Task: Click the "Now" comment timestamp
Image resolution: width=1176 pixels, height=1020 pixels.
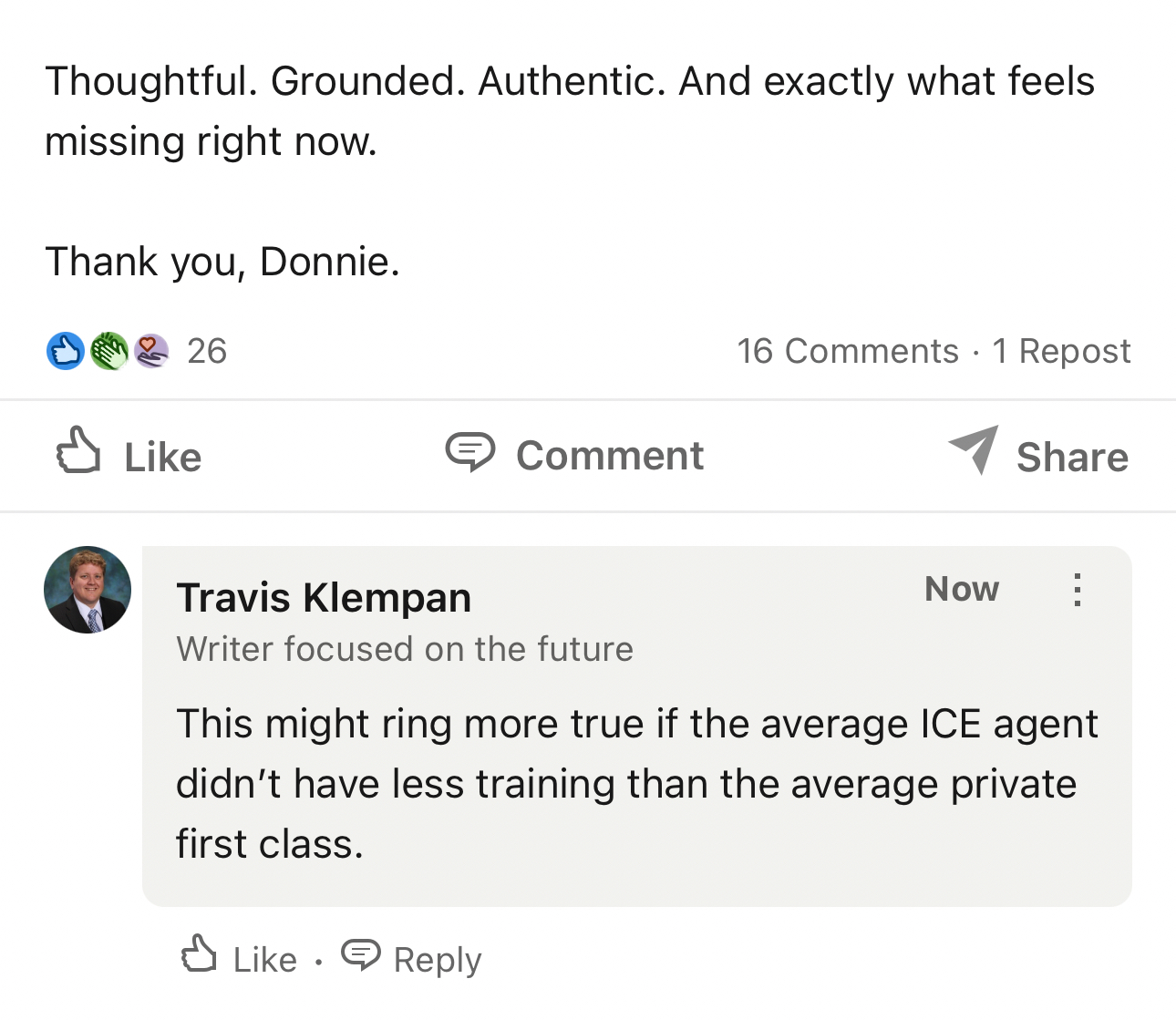Action: pyautogui.click(x=962, y=589)
